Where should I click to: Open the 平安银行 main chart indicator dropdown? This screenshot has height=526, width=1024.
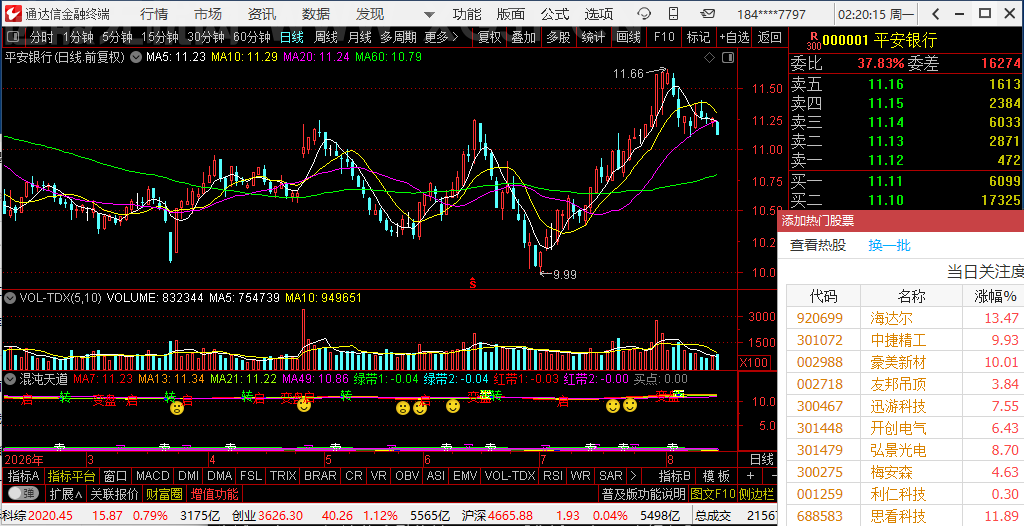pyautogui.click(x=136, y=57)
